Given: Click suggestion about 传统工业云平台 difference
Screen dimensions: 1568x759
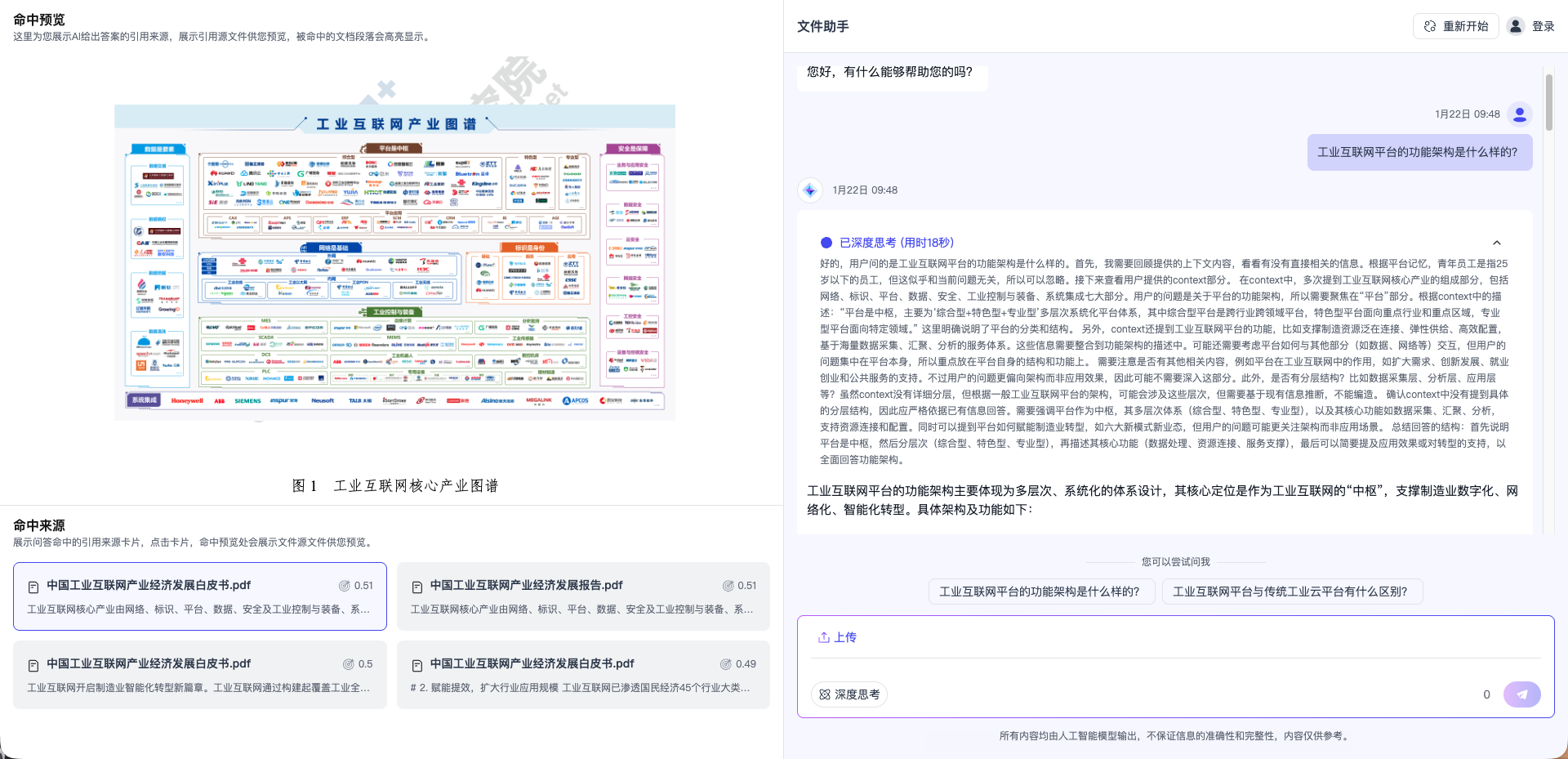Looking at the screenshot, I should pyautogui.click(x=1291, y=592).
